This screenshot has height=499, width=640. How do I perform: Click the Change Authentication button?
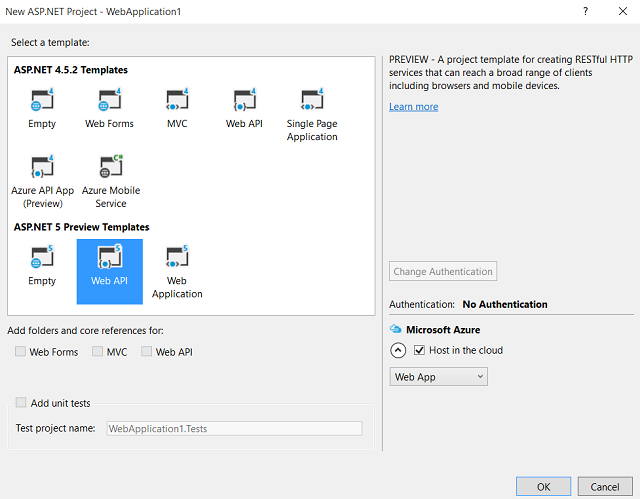point(443,271)
